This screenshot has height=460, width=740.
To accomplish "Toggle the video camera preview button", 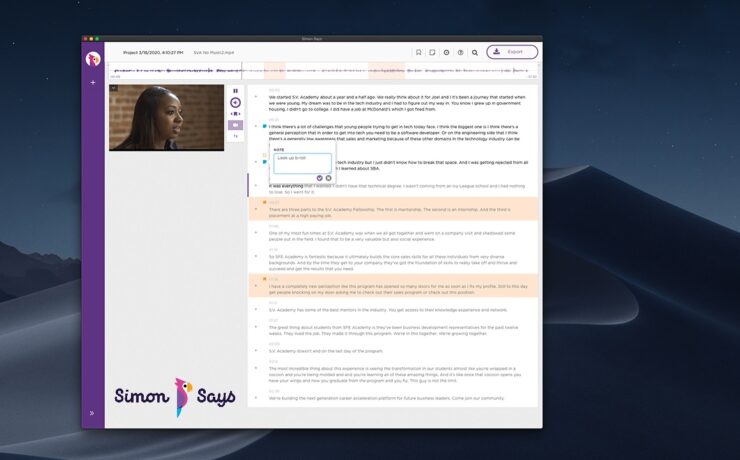I will [x=235, y=125].
